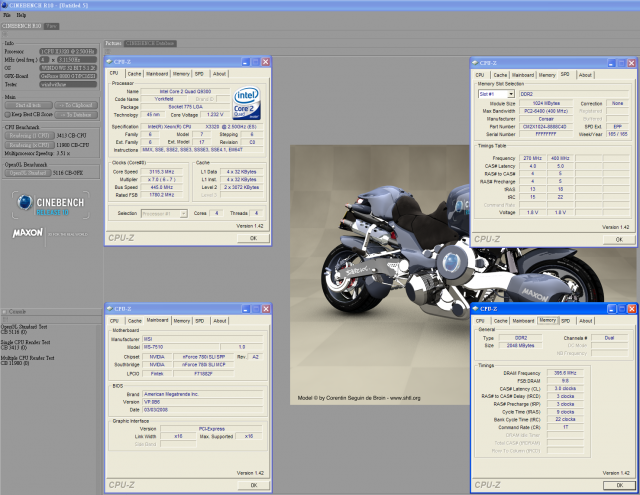Select the Pictures tab
Image resolution: width=640 pixels, height=495 pixels.
click(113, 43)
